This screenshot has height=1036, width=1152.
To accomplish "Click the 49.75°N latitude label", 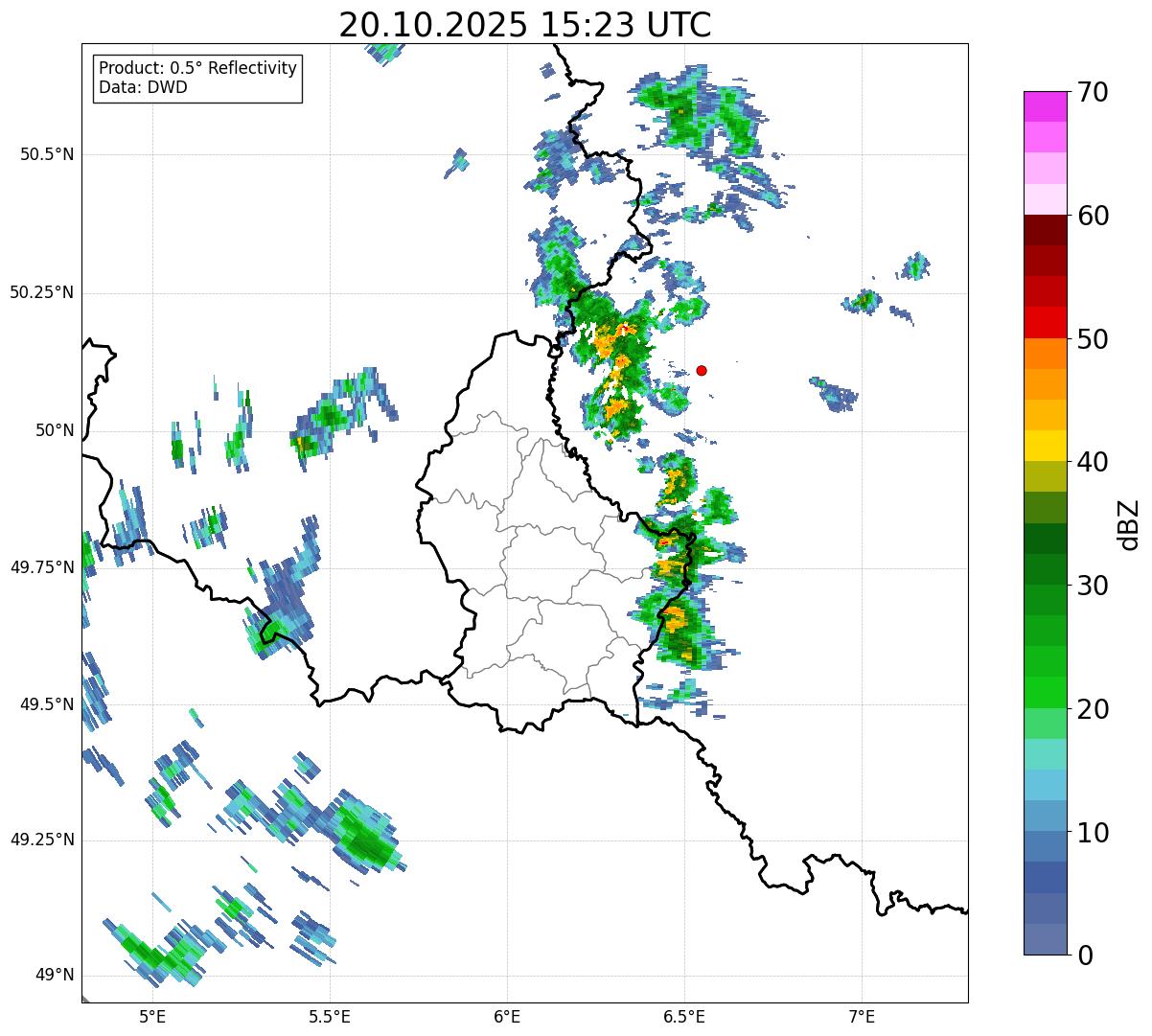I will (x=41, y=567).
